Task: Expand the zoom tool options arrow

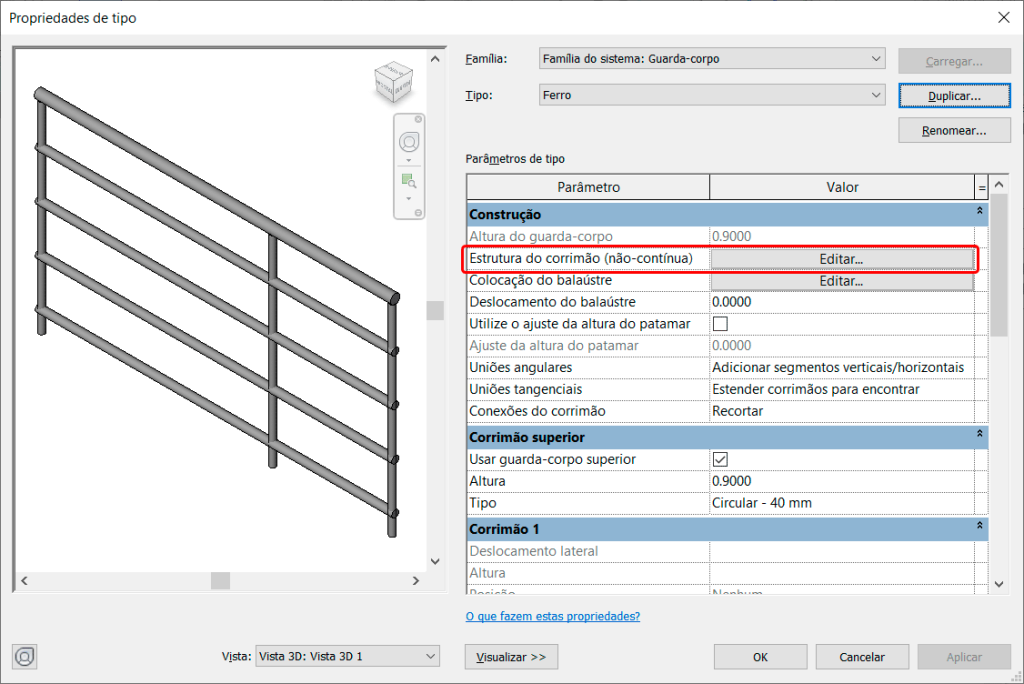Action: tap(409, 198)
